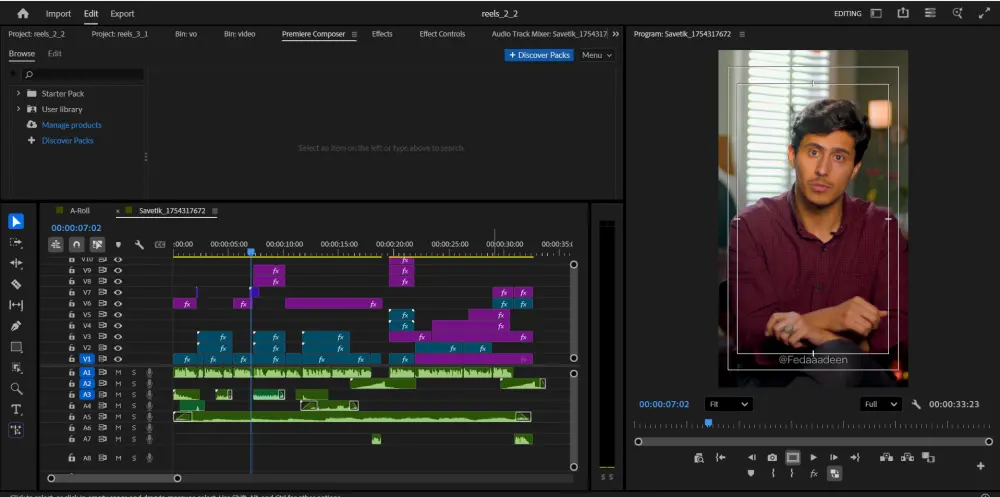Click Export Frame camera icon
Image resolution: width=1000 pixels, height=497 pixels.
[772, 458]
